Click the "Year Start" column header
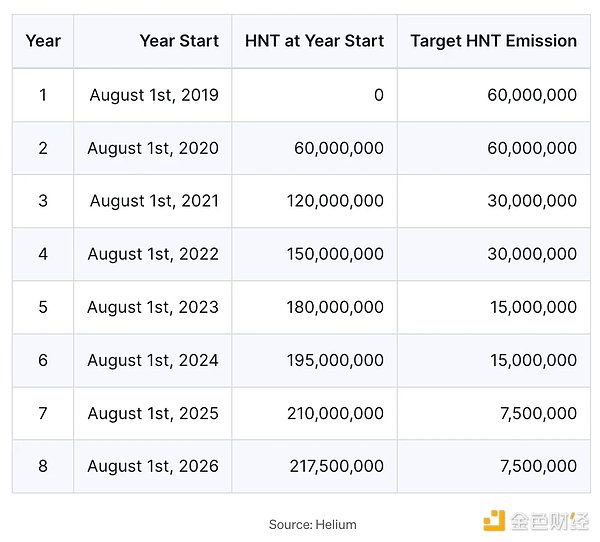The image size is (600, 542). pyautogui.click(x=178, y=41)
